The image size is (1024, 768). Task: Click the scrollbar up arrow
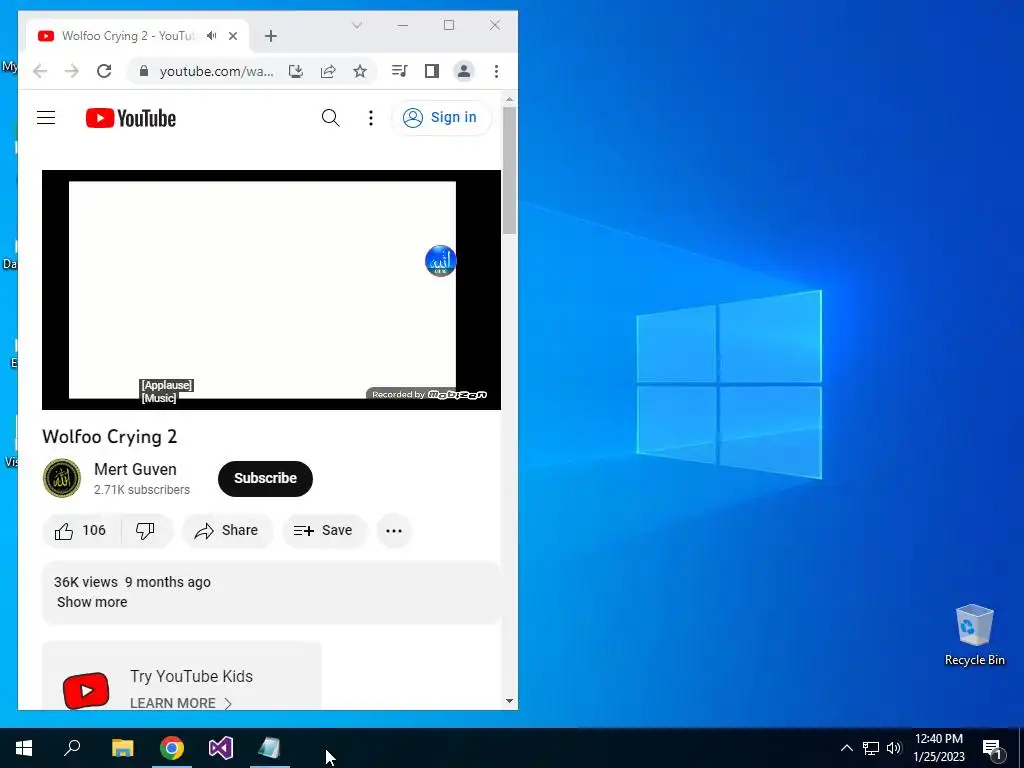click(509, 100)
